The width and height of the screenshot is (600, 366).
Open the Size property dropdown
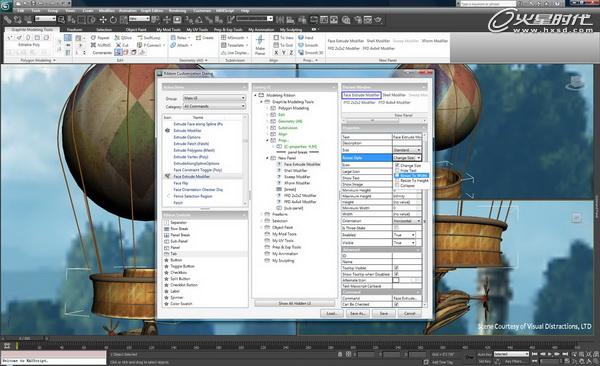pyautogui.click(x=407, y=150)
